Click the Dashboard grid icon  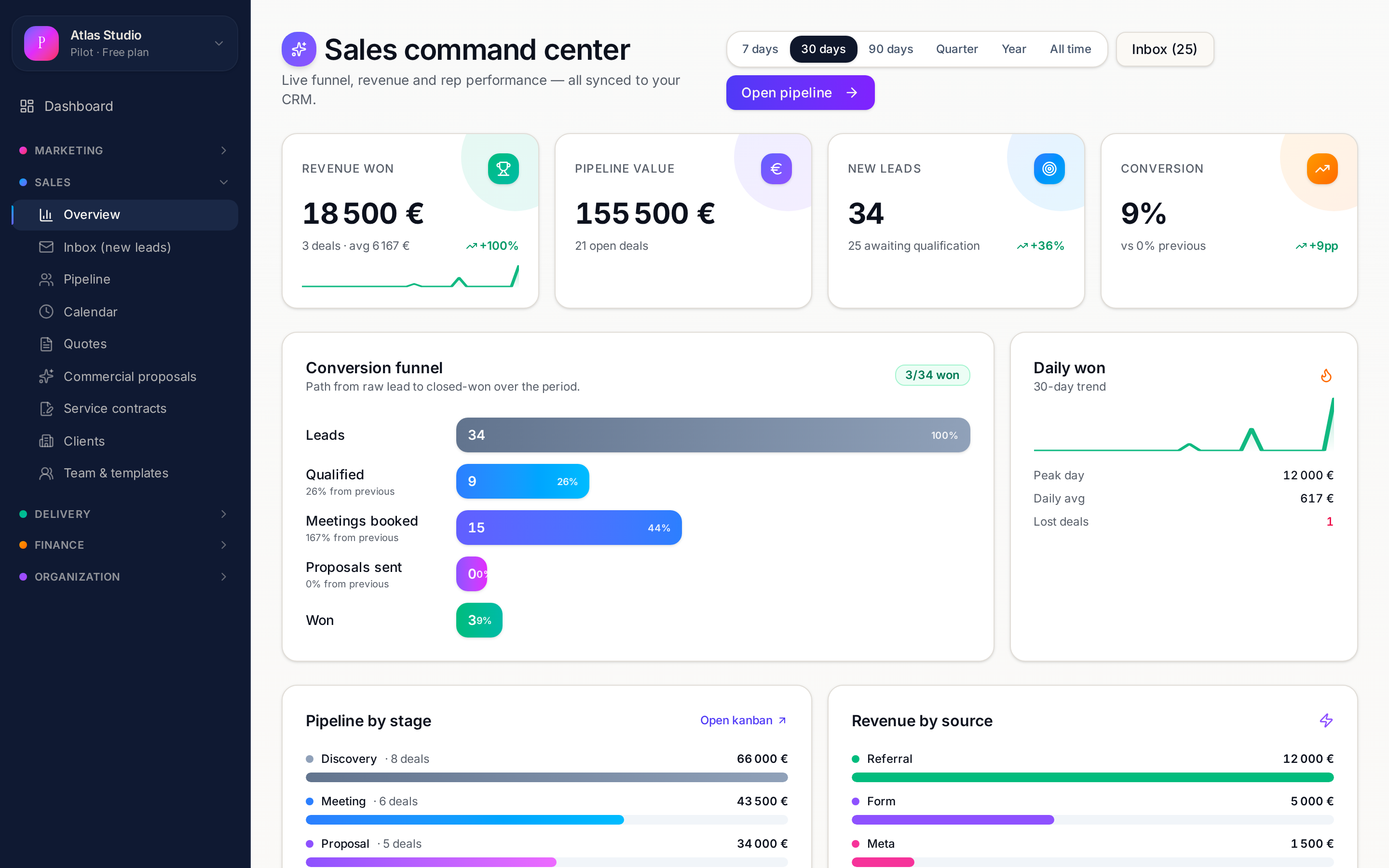click(27, 106)
